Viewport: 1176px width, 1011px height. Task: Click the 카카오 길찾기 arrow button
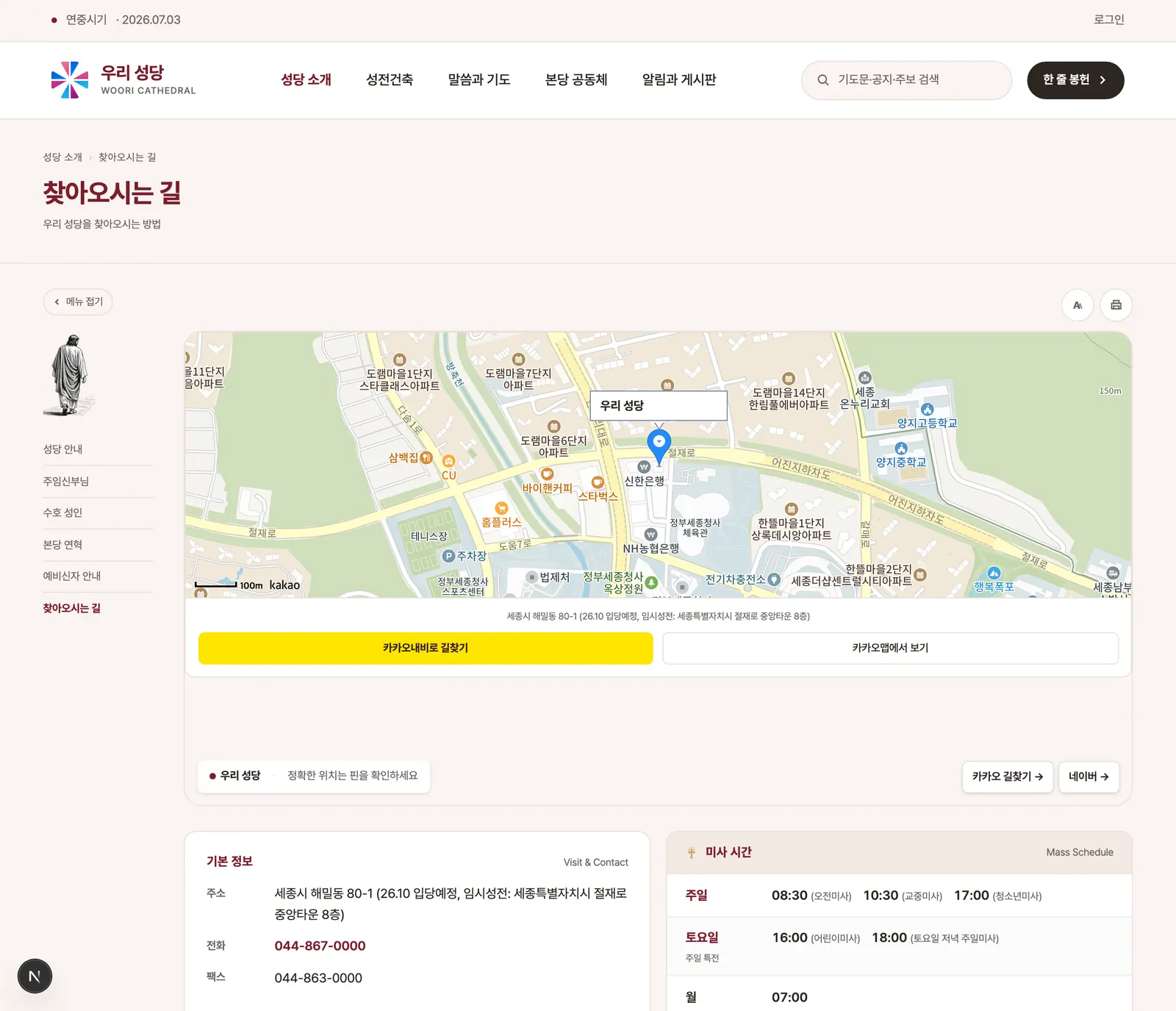point(1008,777)
